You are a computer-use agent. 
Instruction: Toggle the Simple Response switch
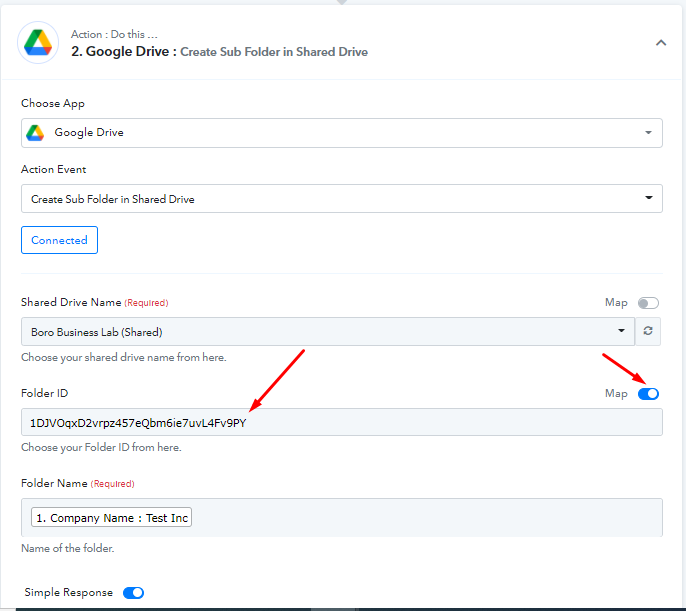click(x=133, y=593)
